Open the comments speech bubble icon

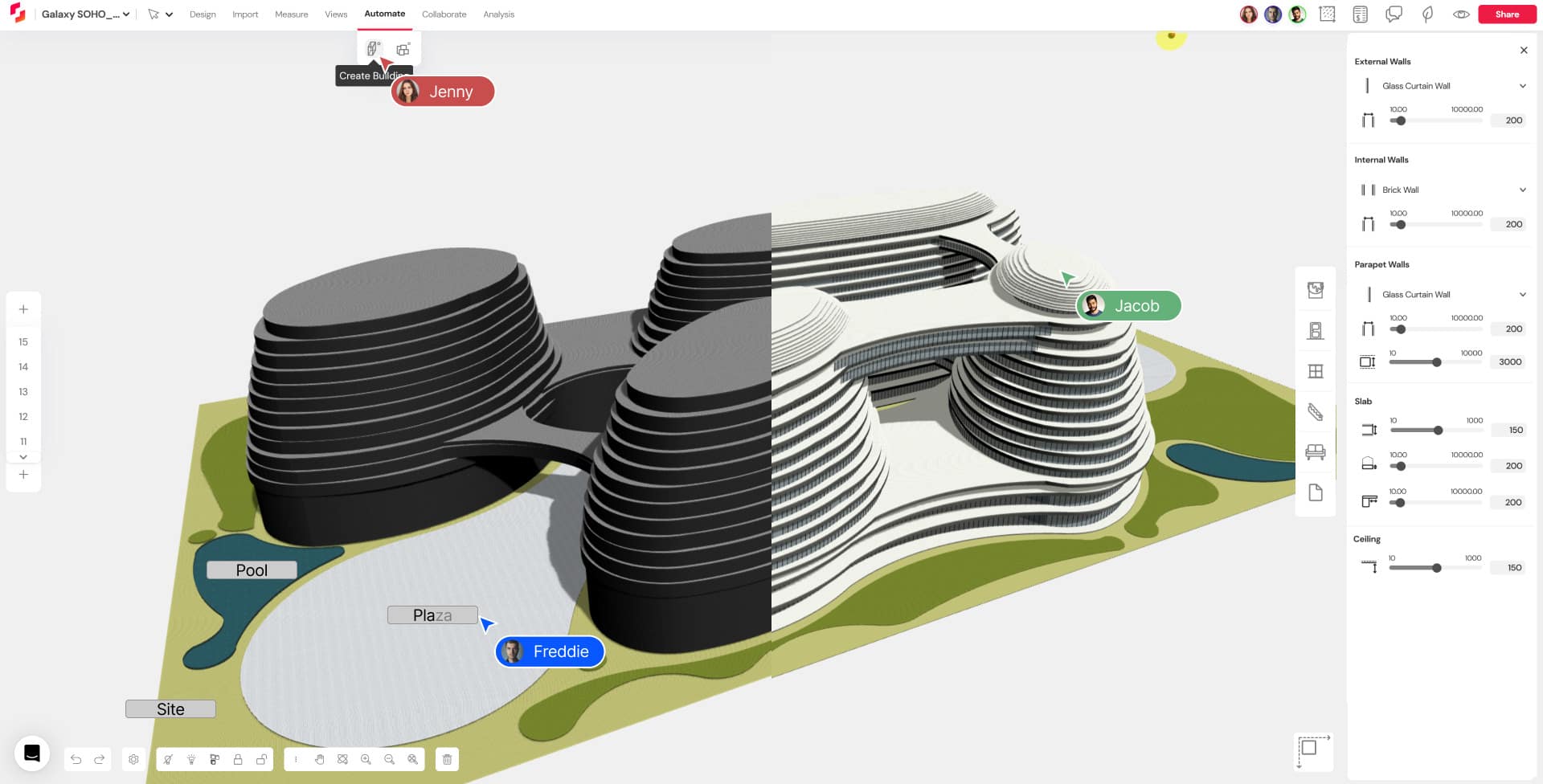click(1394, 14)
